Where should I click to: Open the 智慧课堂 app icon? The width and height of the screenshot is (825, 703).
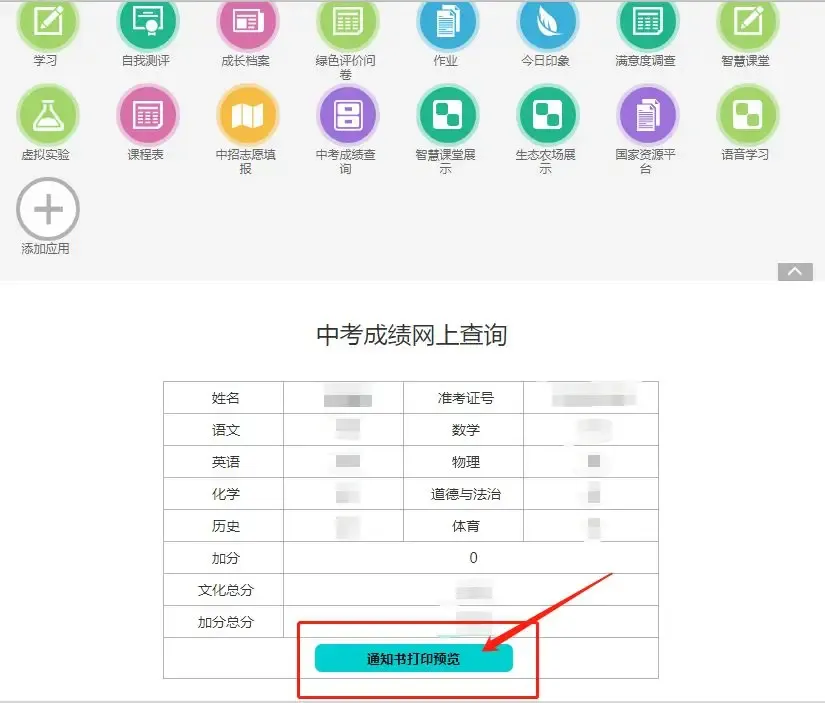[747, 22]
